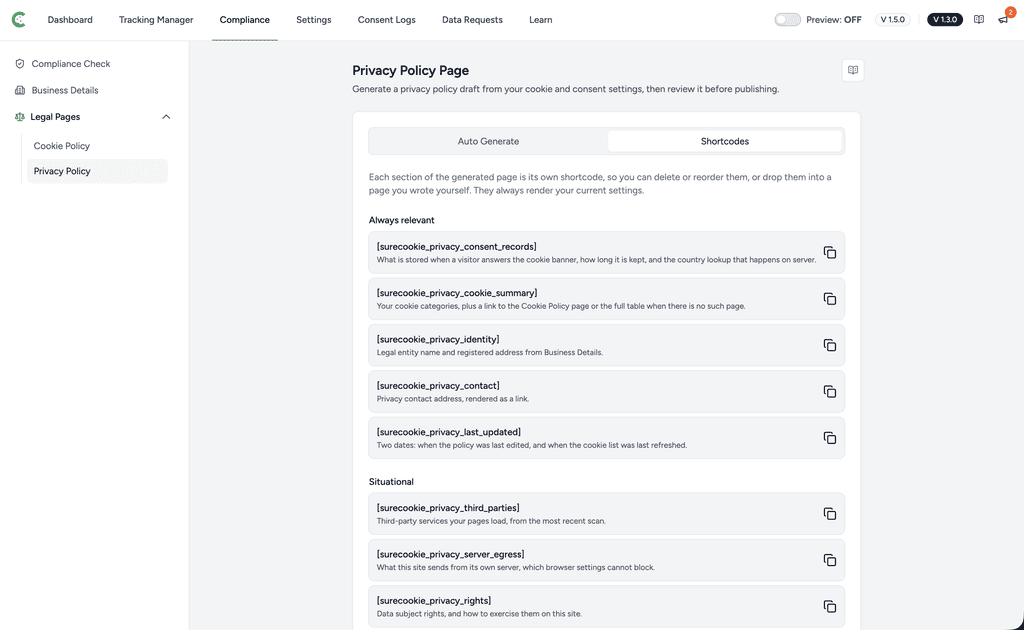Open Data Requests
Viewport: 1024px width, 630px height.
pos(472,20)
